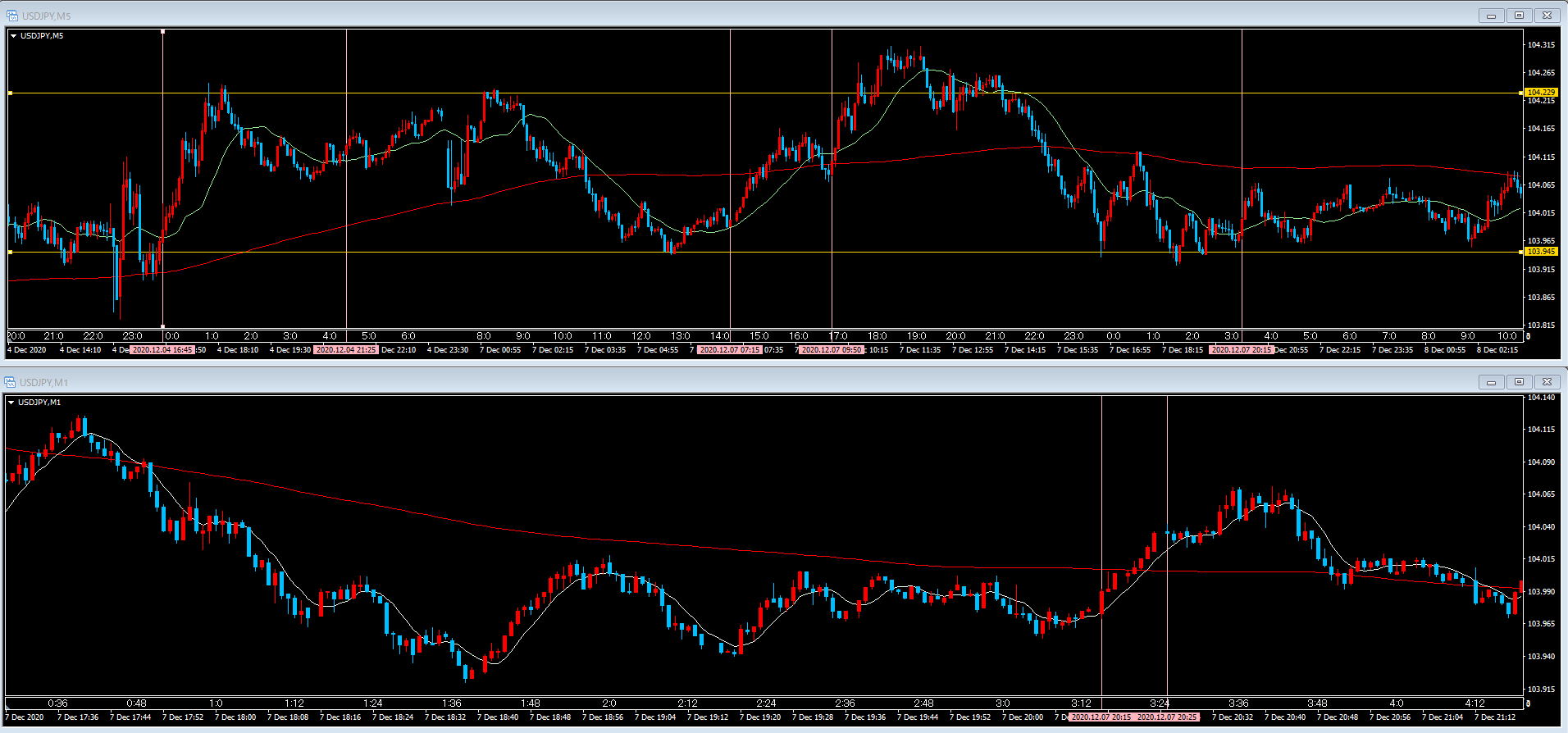Click the USDJPY,M5 chart window icon
This screenshot has height=733, width=1568.
(11, 16)
